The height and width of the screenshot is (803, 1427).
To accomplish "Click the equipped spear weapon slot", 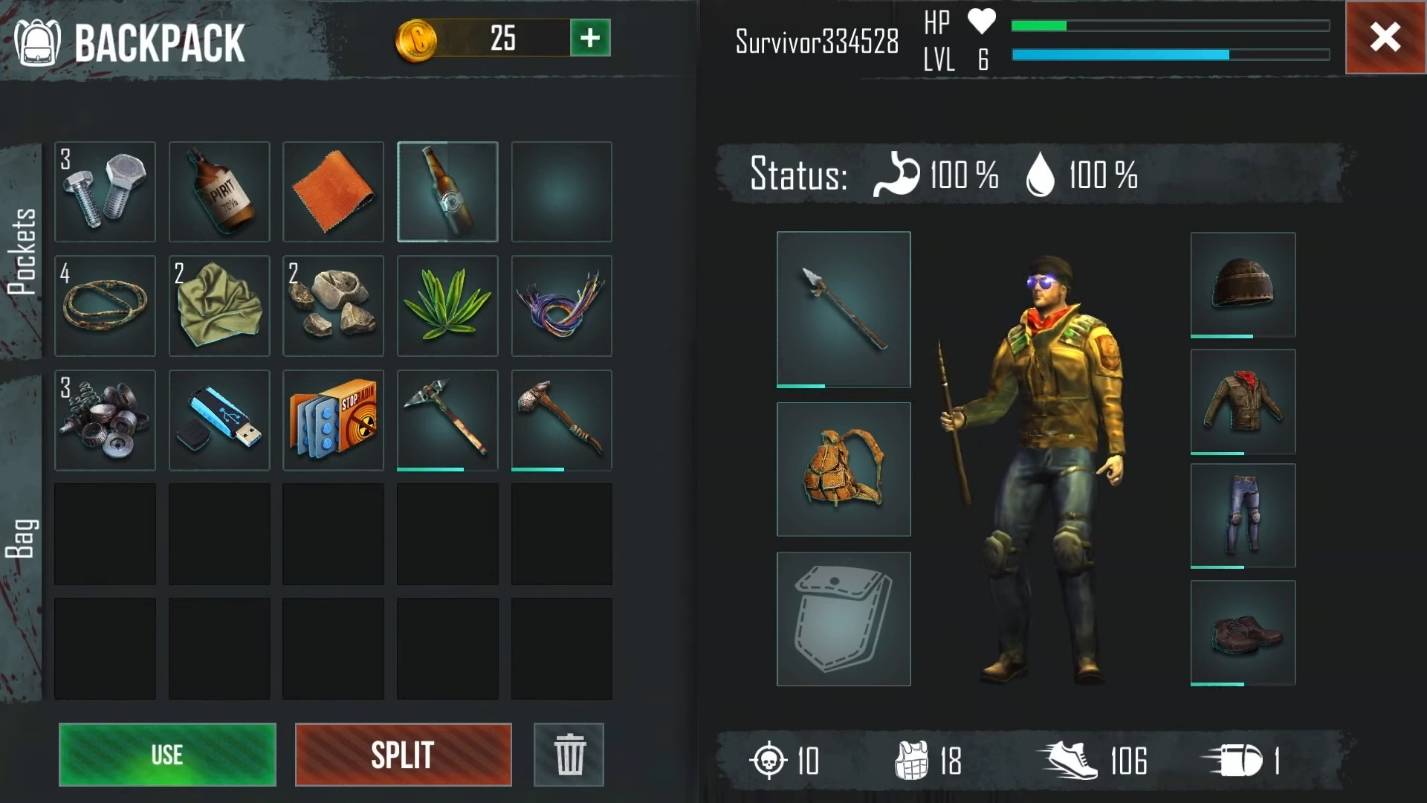I will [844, 309].
